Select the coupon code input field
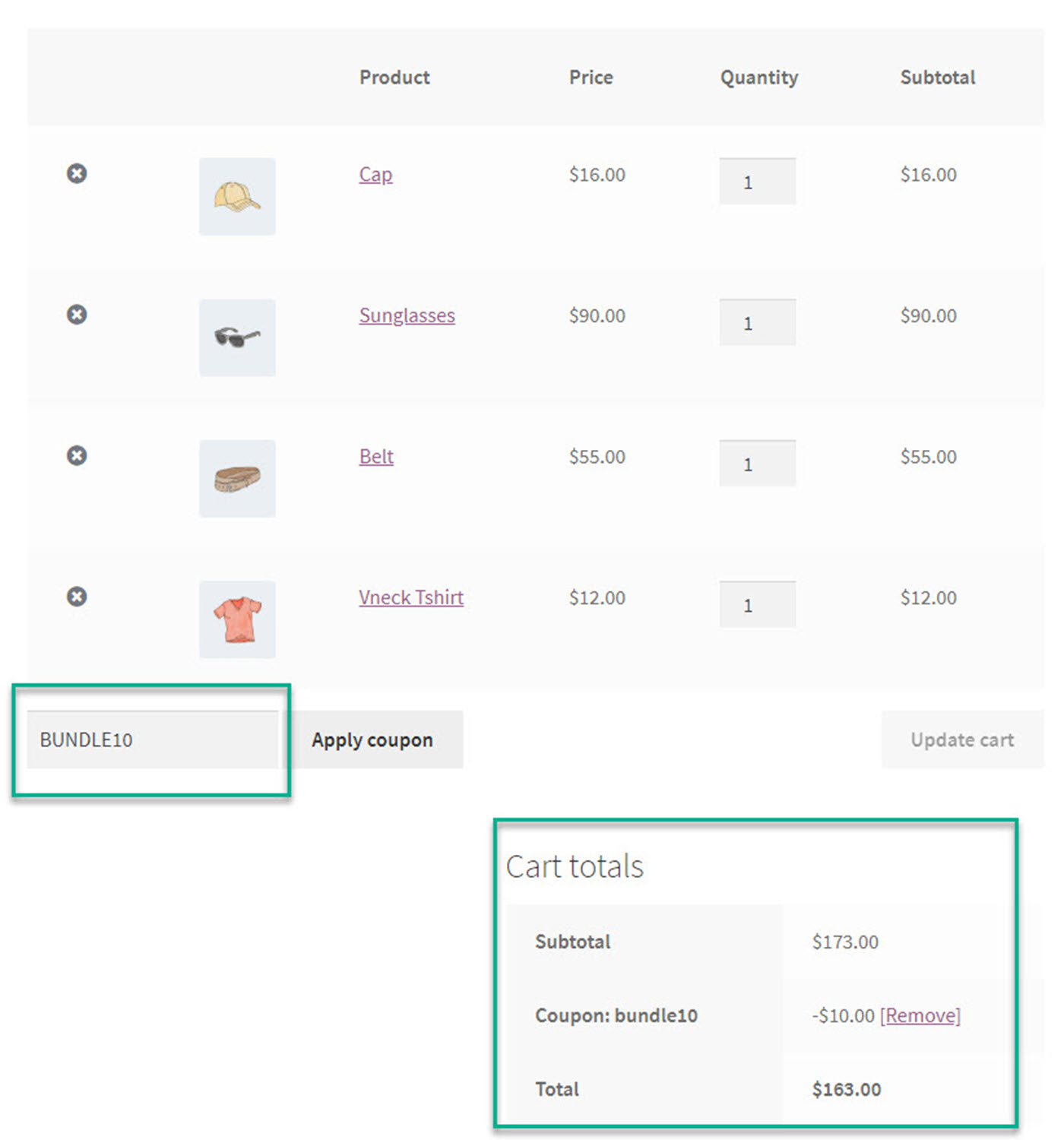 [x=154, y=739]
